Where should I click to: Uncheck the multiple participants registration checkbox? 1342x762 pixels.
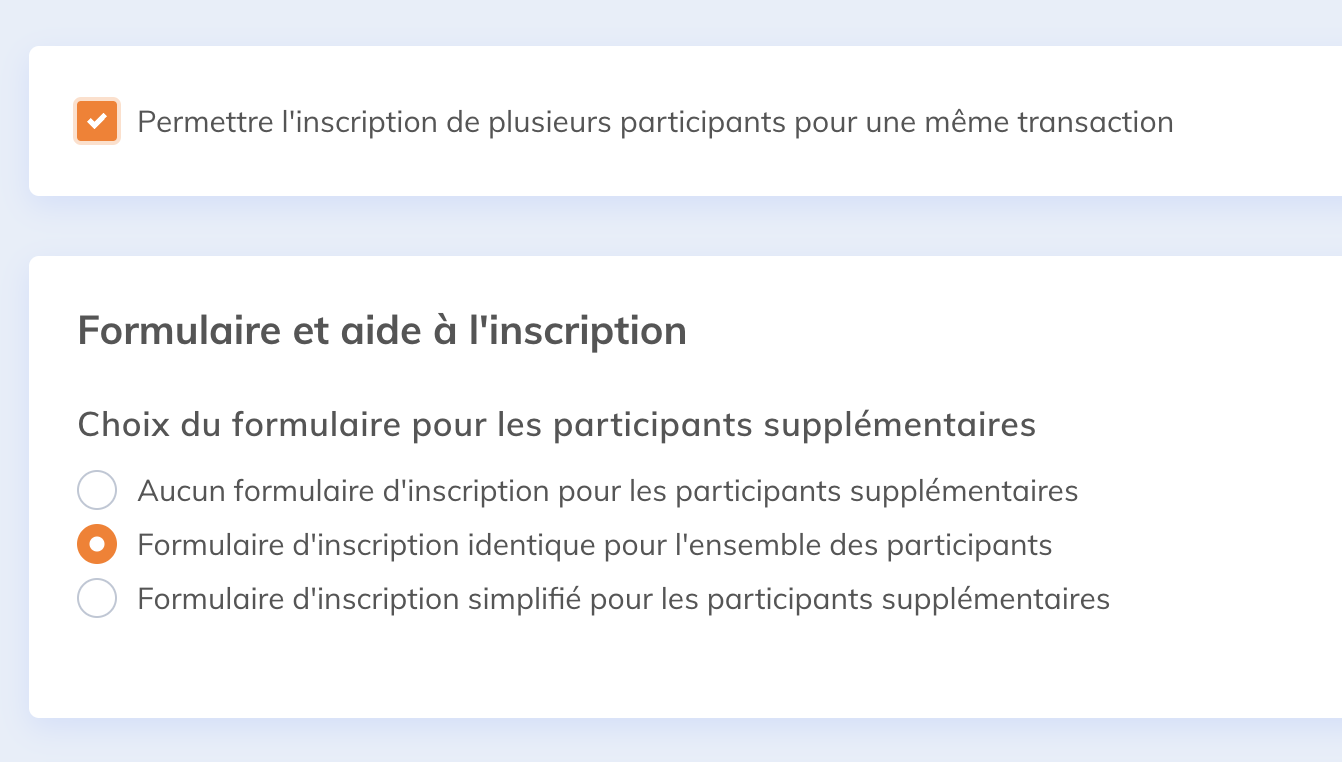97,122
